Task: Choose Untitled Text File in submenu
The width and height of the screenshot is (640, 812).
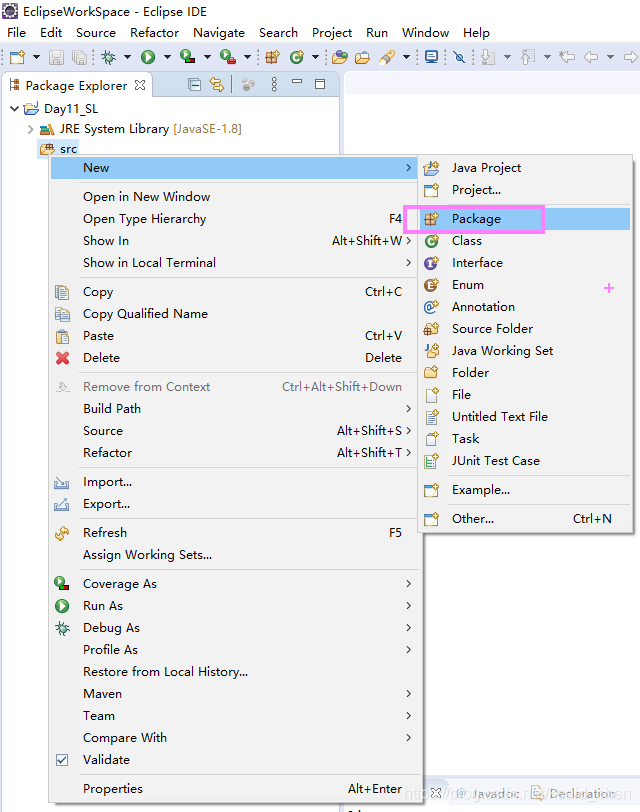Action: point(525,416)
